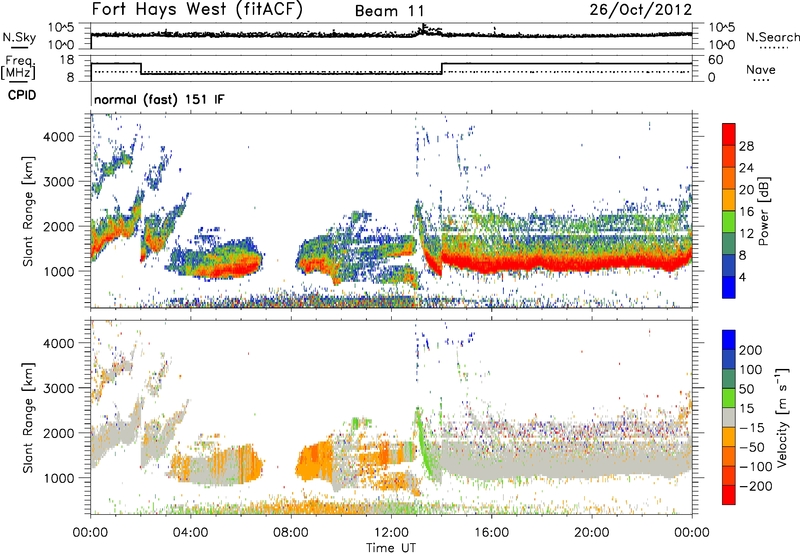Click the "12:00" time axis tick label
Image resolution: width=800 pixels, height=554 pixels.
pyautogui.click(x=391, y=533)
